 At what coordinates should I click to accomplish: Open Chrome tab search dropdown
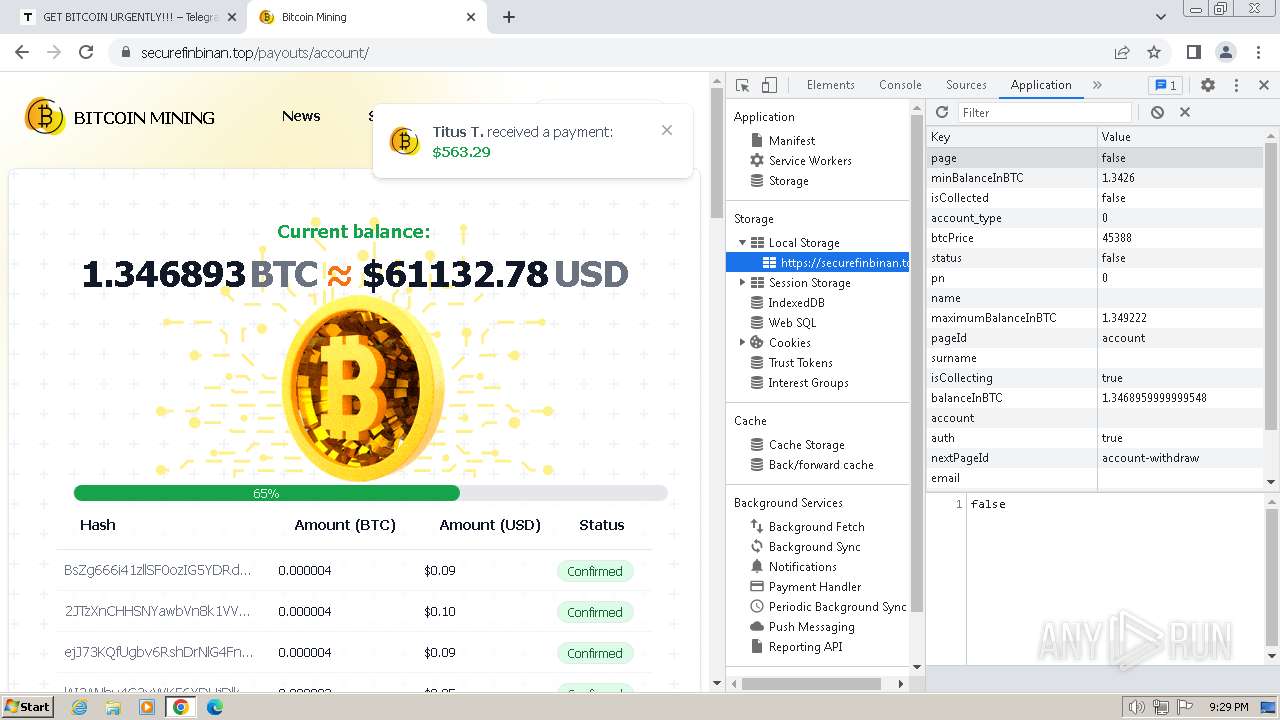coord(1161,17)
